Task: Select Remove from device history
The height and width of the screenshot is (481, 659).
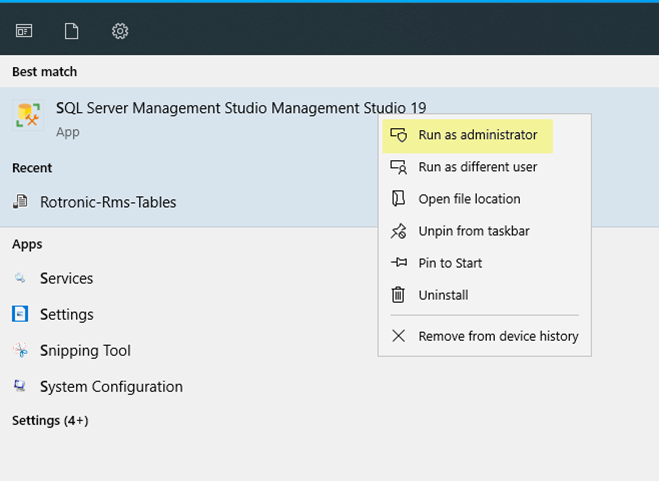Action: [x=485, y=336]
